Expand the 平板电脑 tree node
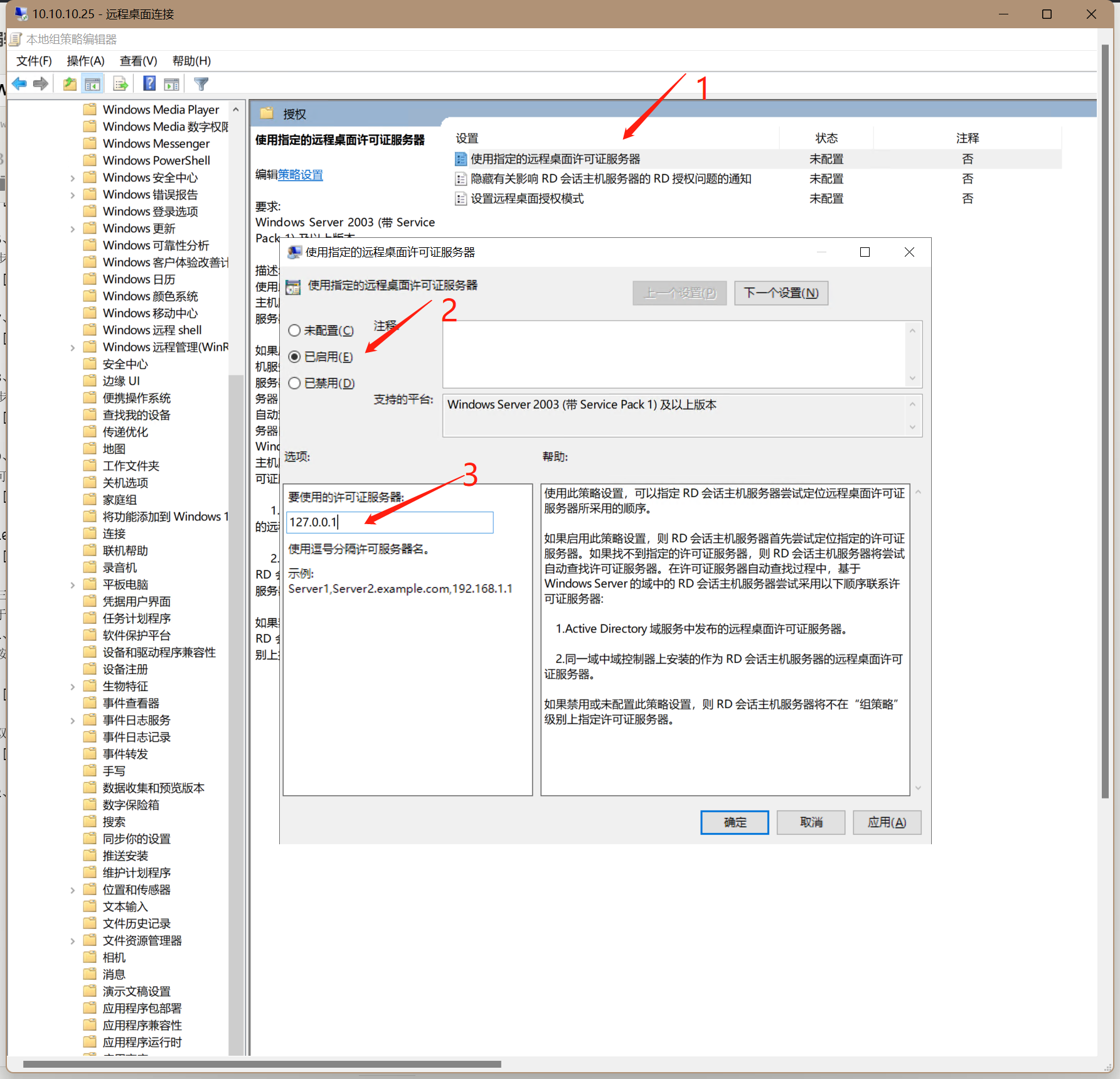The width and height of the screenshot is (1120, 1079). (72, 584)
